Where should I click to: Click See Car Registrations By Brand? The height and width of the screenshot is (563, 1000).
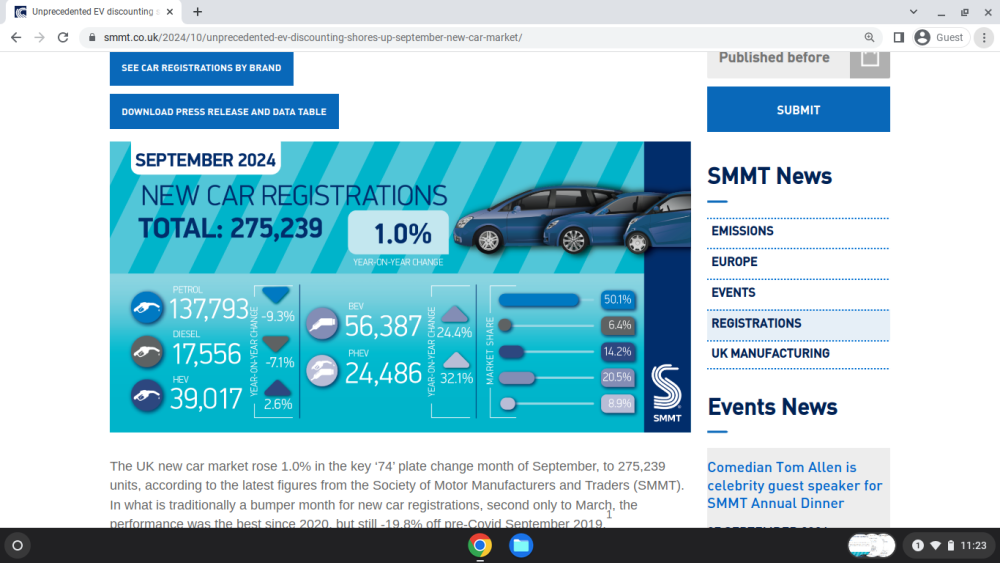tap(202, 68)
